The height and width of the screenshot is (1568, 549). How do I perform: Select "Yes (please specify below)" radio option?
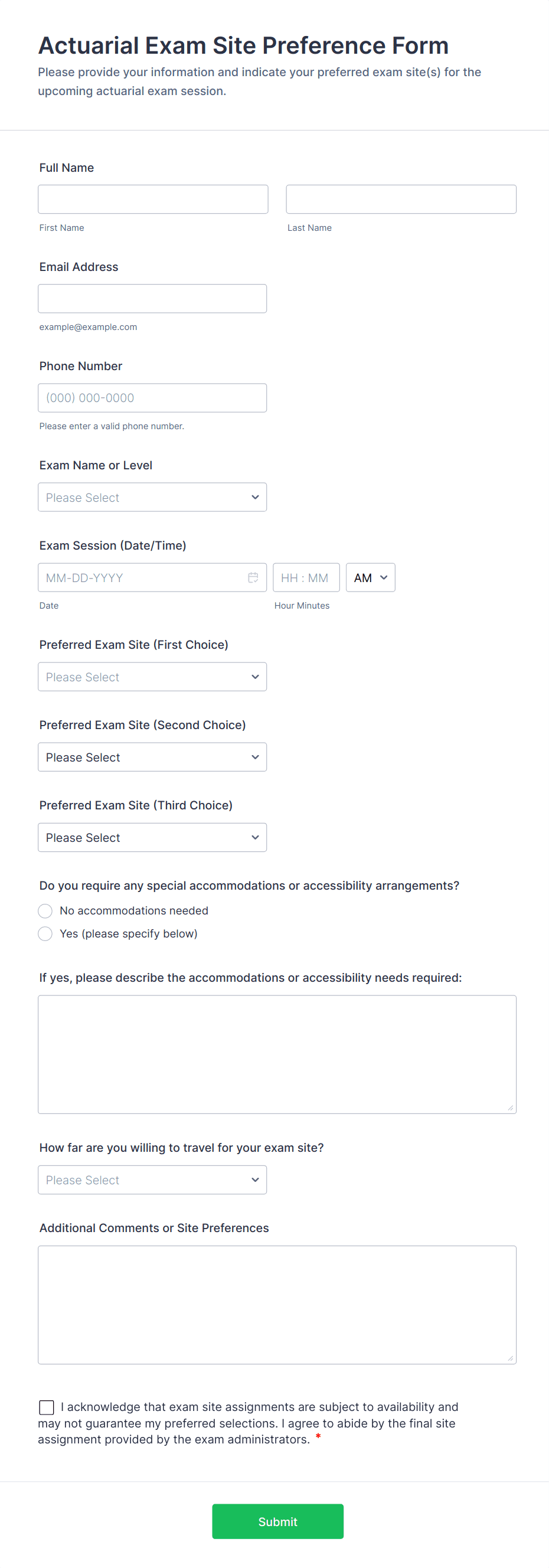point(45,934)
